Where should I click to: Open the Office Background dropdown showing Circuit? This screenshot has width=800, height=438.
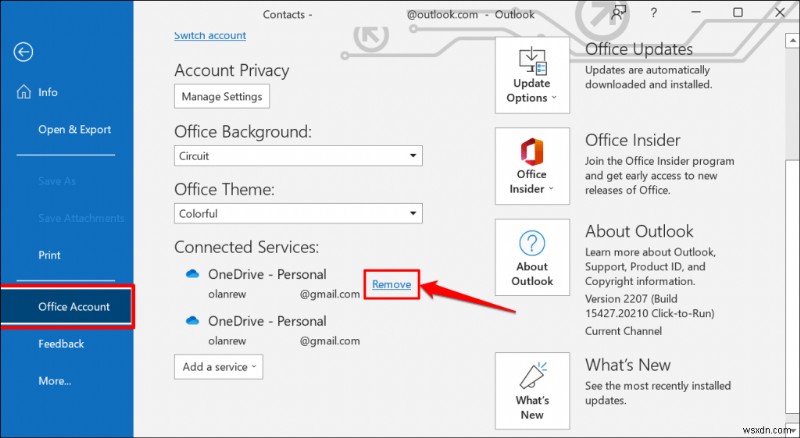(x=298, y=156)
